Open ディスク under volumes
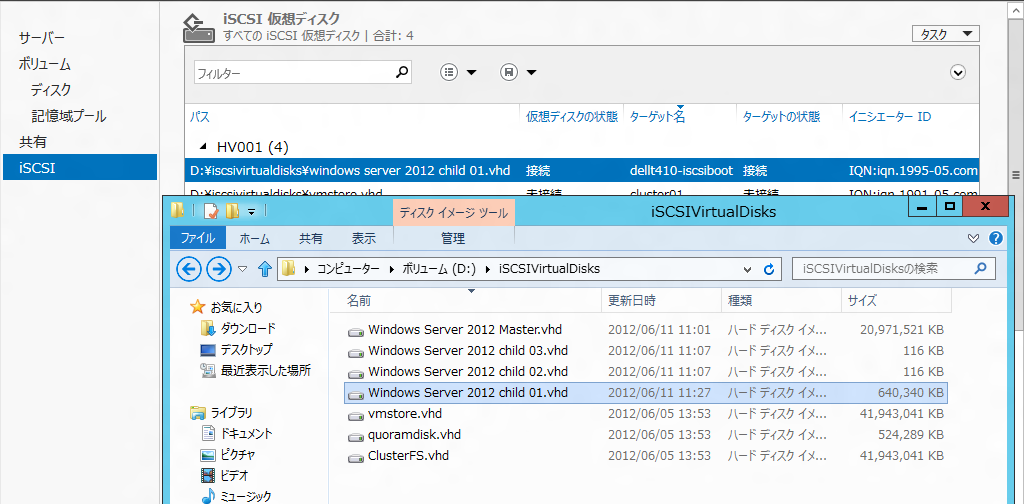Screen dimensions: 1024x504 pyautogui.click(x=51, y=90)
